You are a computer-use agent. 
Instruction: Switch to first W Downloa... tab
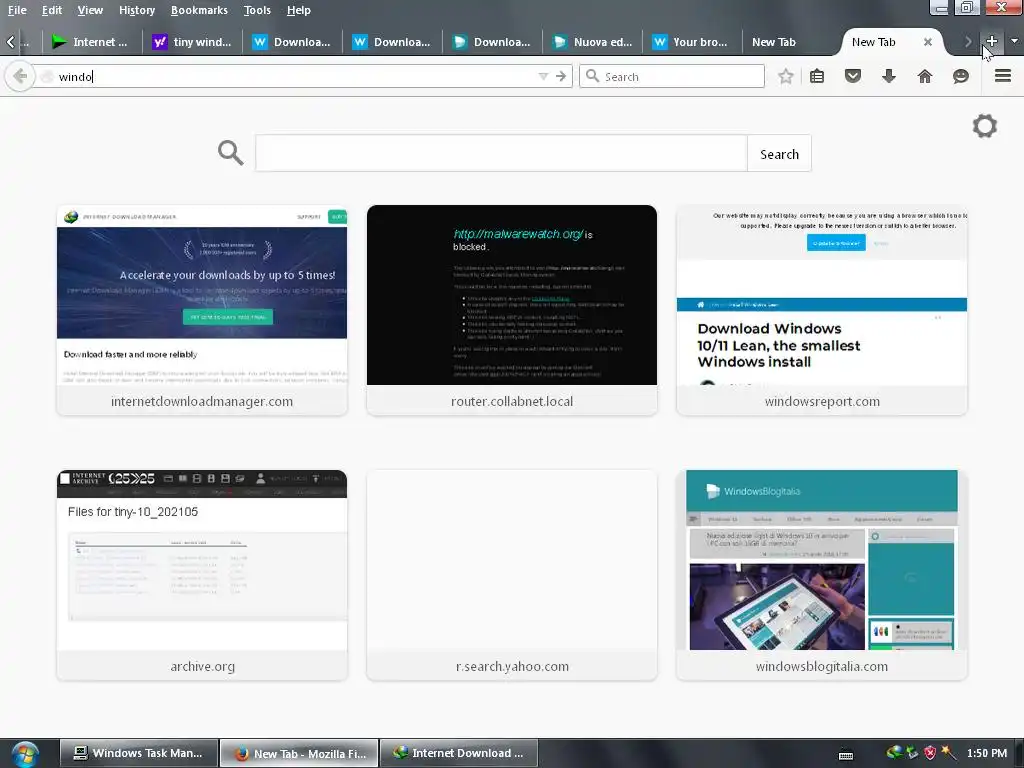coord(292,42)
